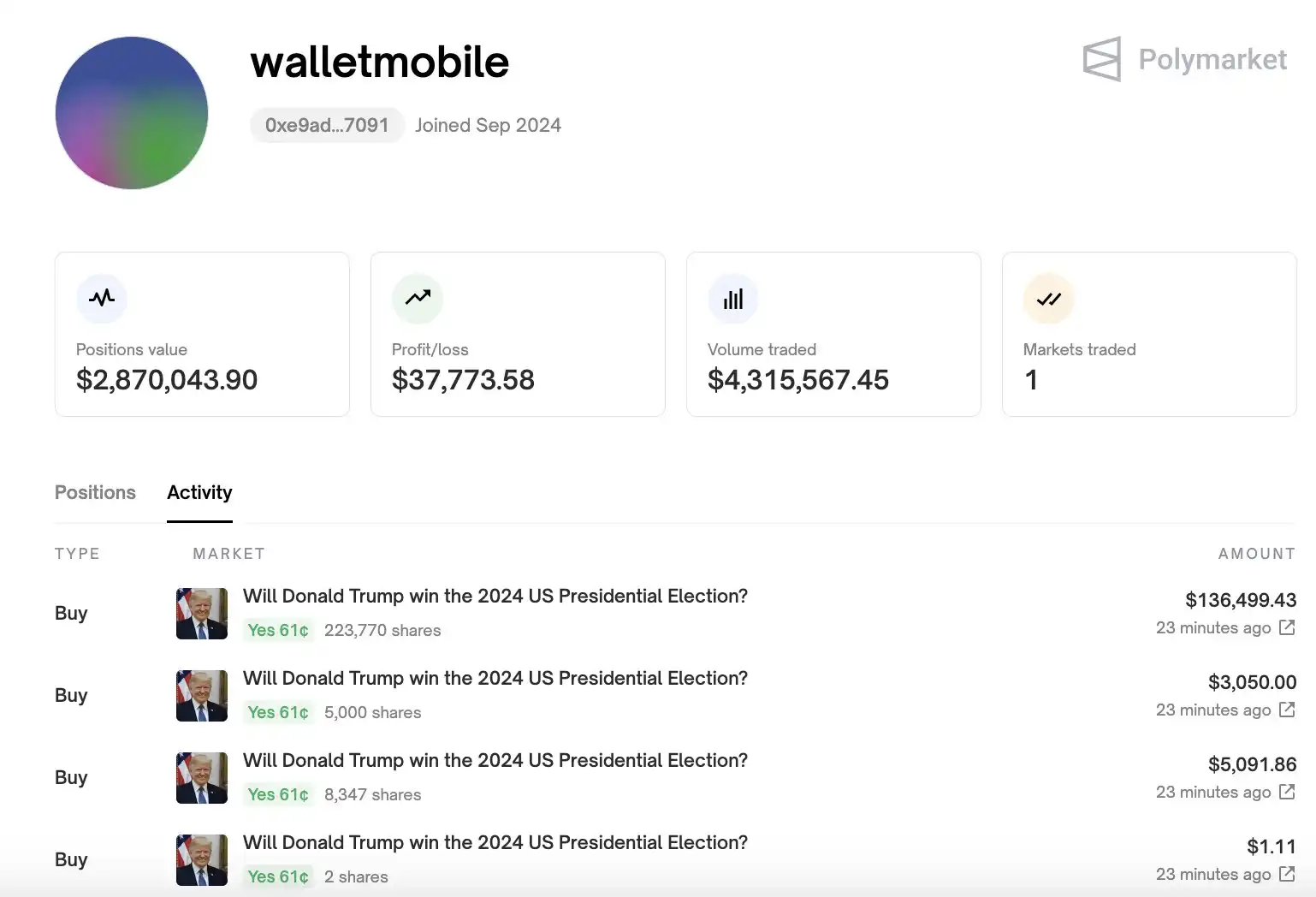The height and width of the screenshot is (897, 1316).
Task: Open external link for $5,091.86 trade
Action: (1287, 792)
